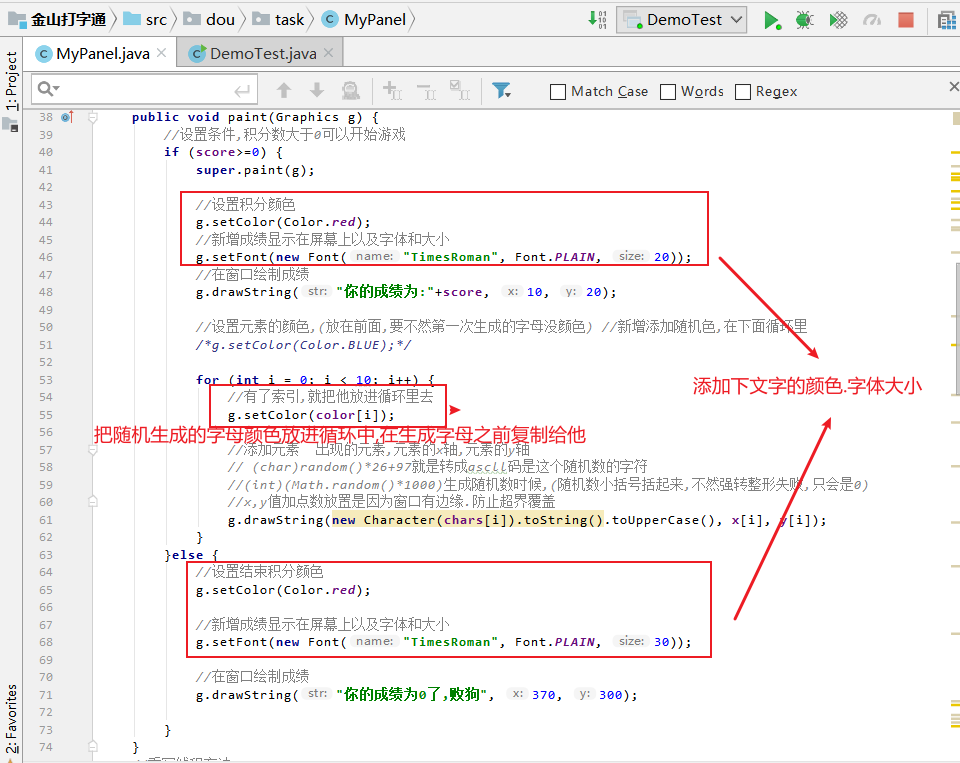Click the dou breadcrumb folder
The height and width of the screenshot is (763, 960).
209,20
